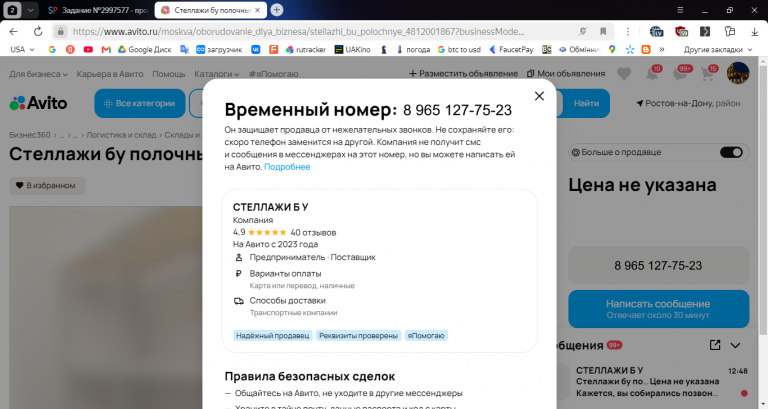Image resolution: width=768 pixels, height=409 pixels.
Task: Open the 'Логистика и склад' breadcrumb
Action: (x=121, y=135)
